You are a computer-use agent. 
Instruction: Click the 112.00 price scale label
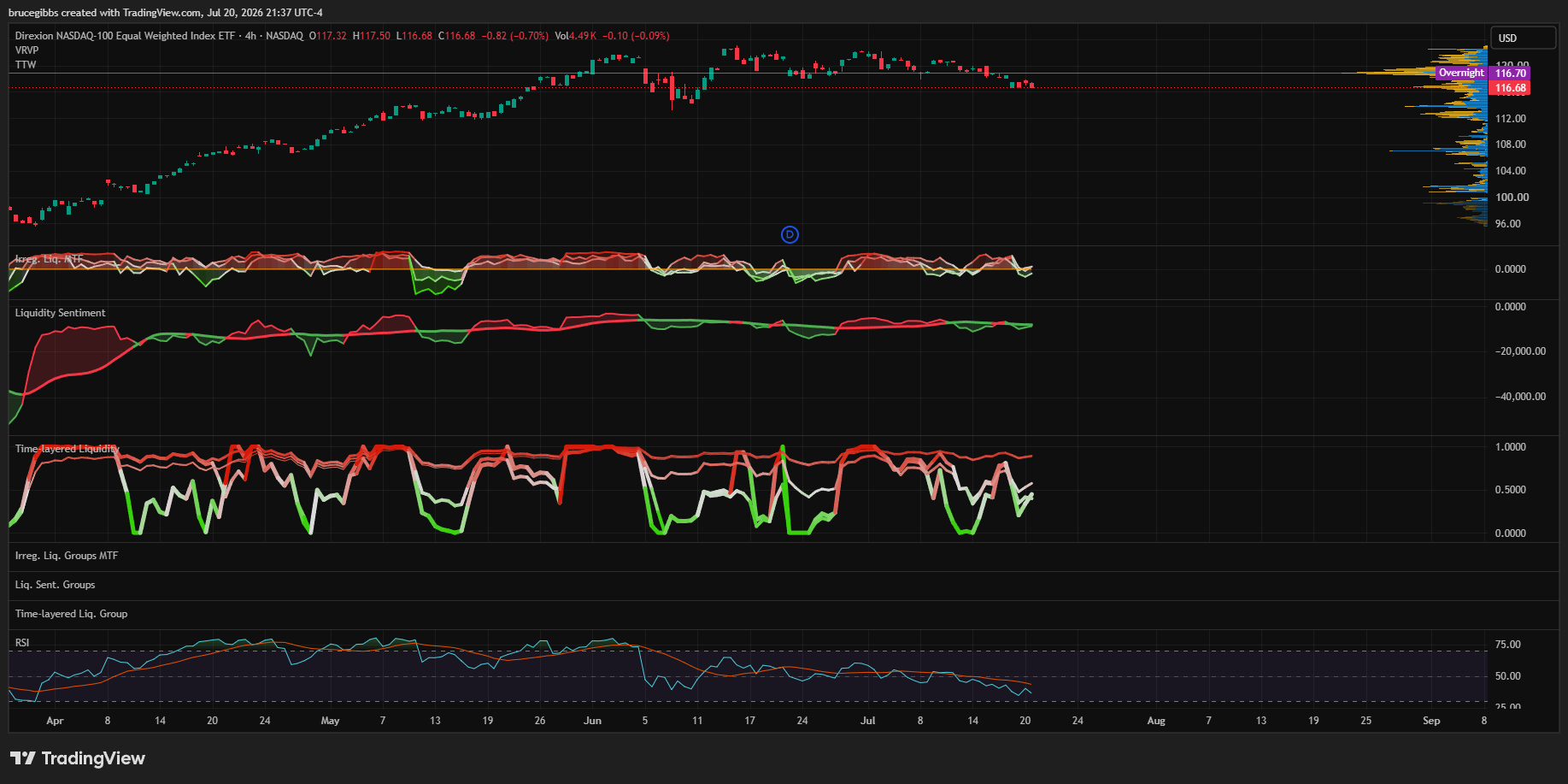pyautogui.click(x=1510, y=119)
